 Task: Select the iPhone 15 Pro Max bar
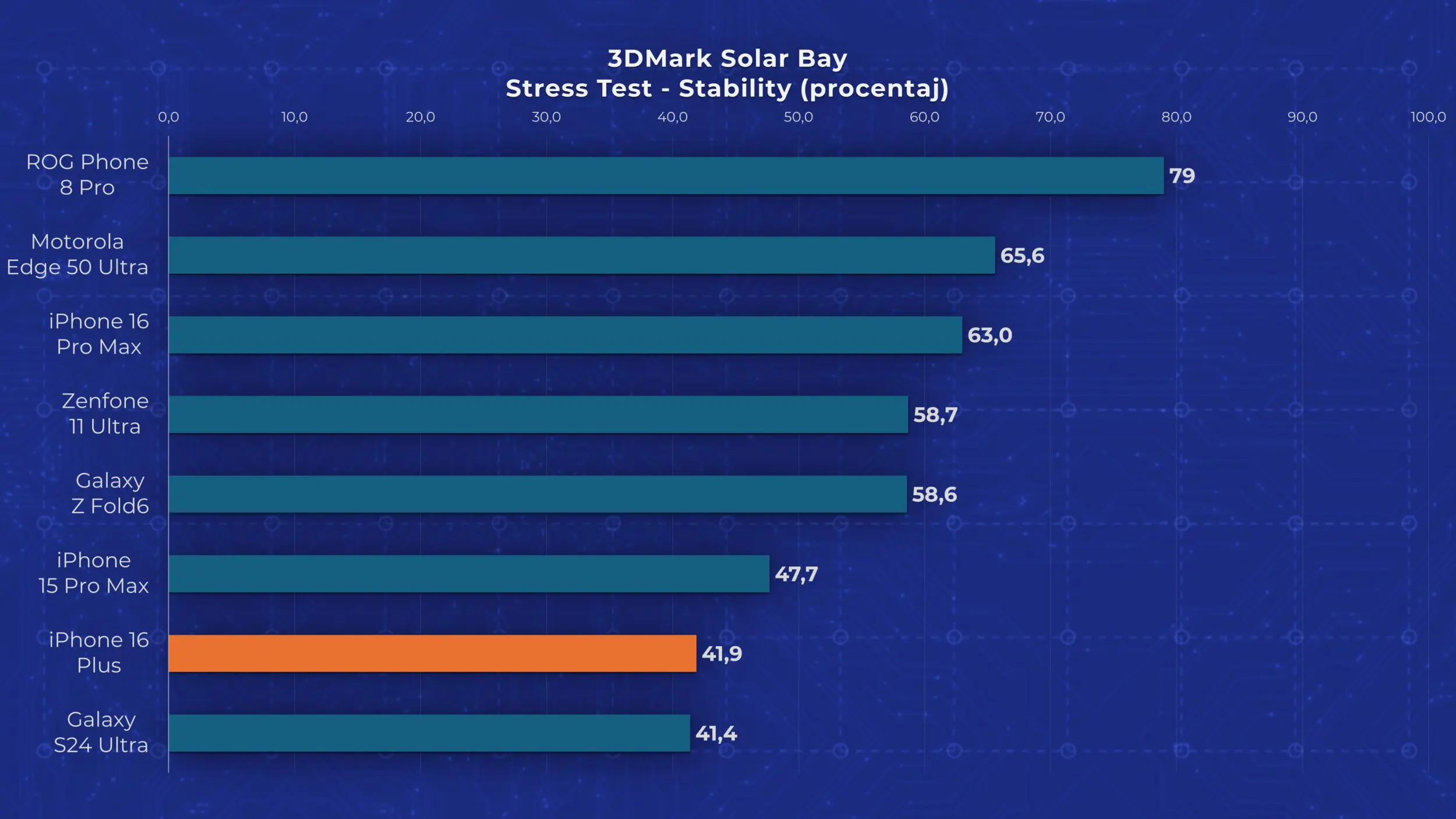click(x=469, y=574)
